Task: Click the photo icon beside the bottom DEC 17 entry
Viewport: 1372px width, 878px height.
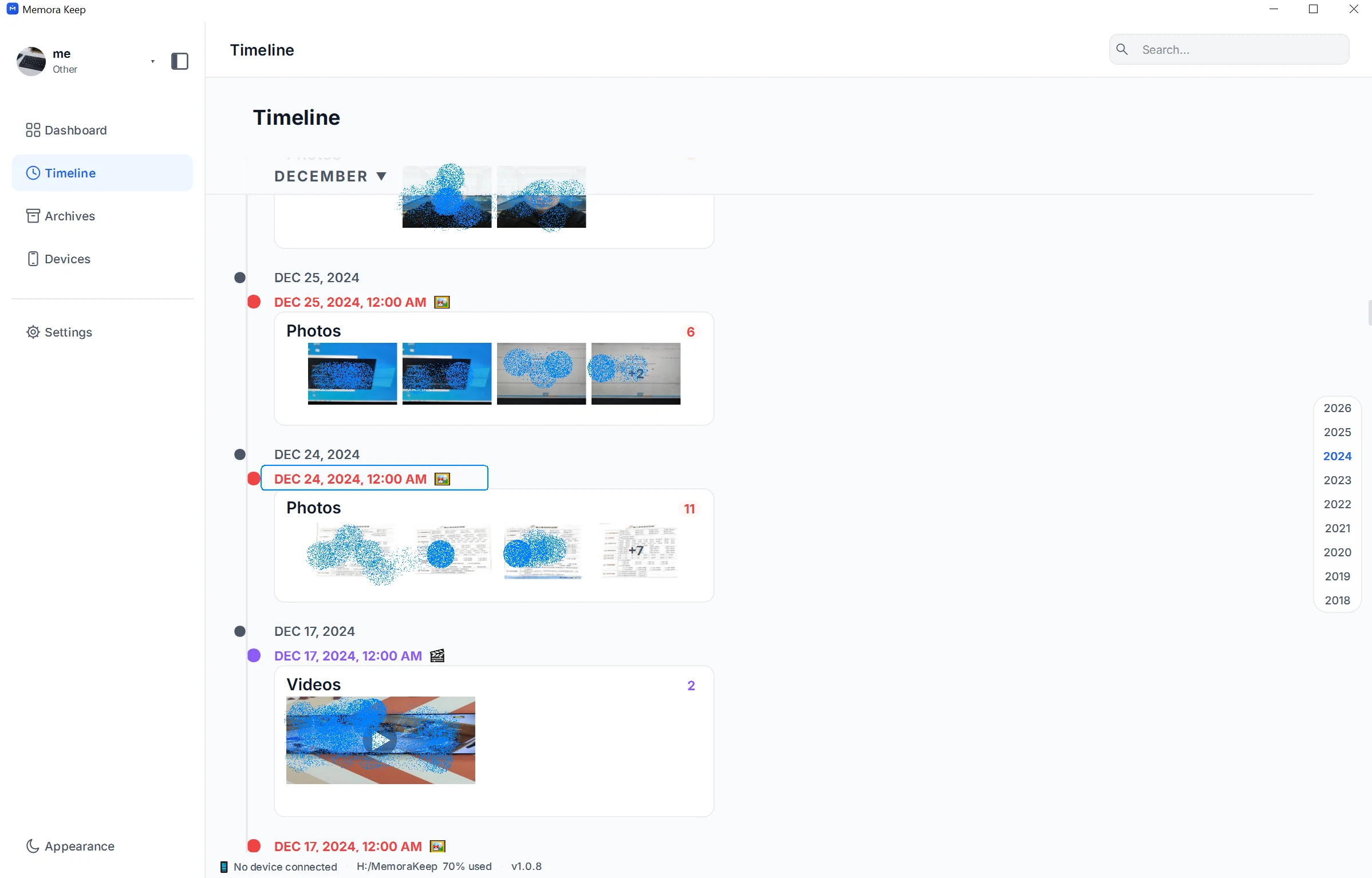Action: tap(437, 846)
